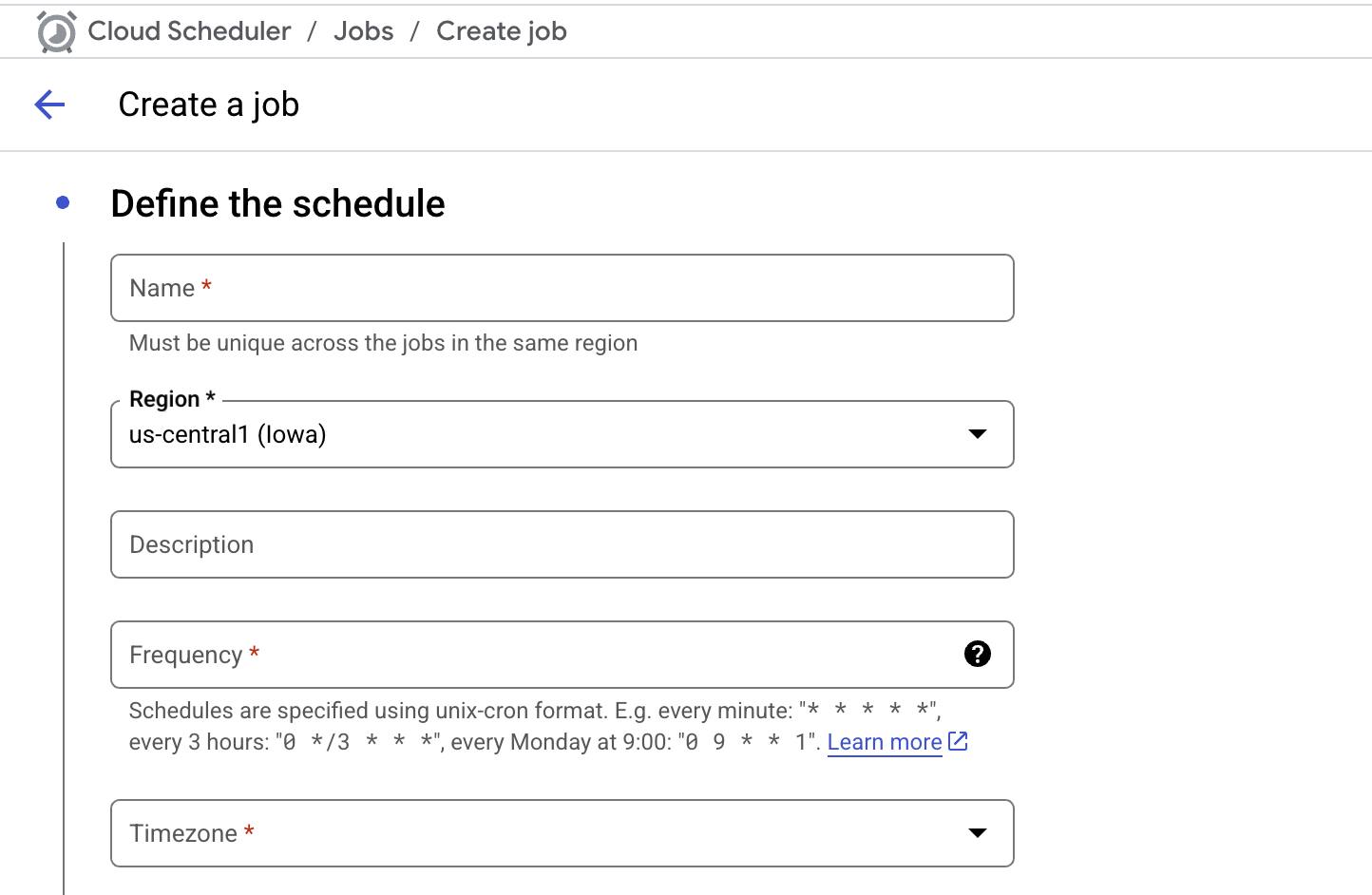Click the Define the schedule step indicator dot
Image resolution: width=1372 pixels, height=895 pixels.
[x=63, y=201]
